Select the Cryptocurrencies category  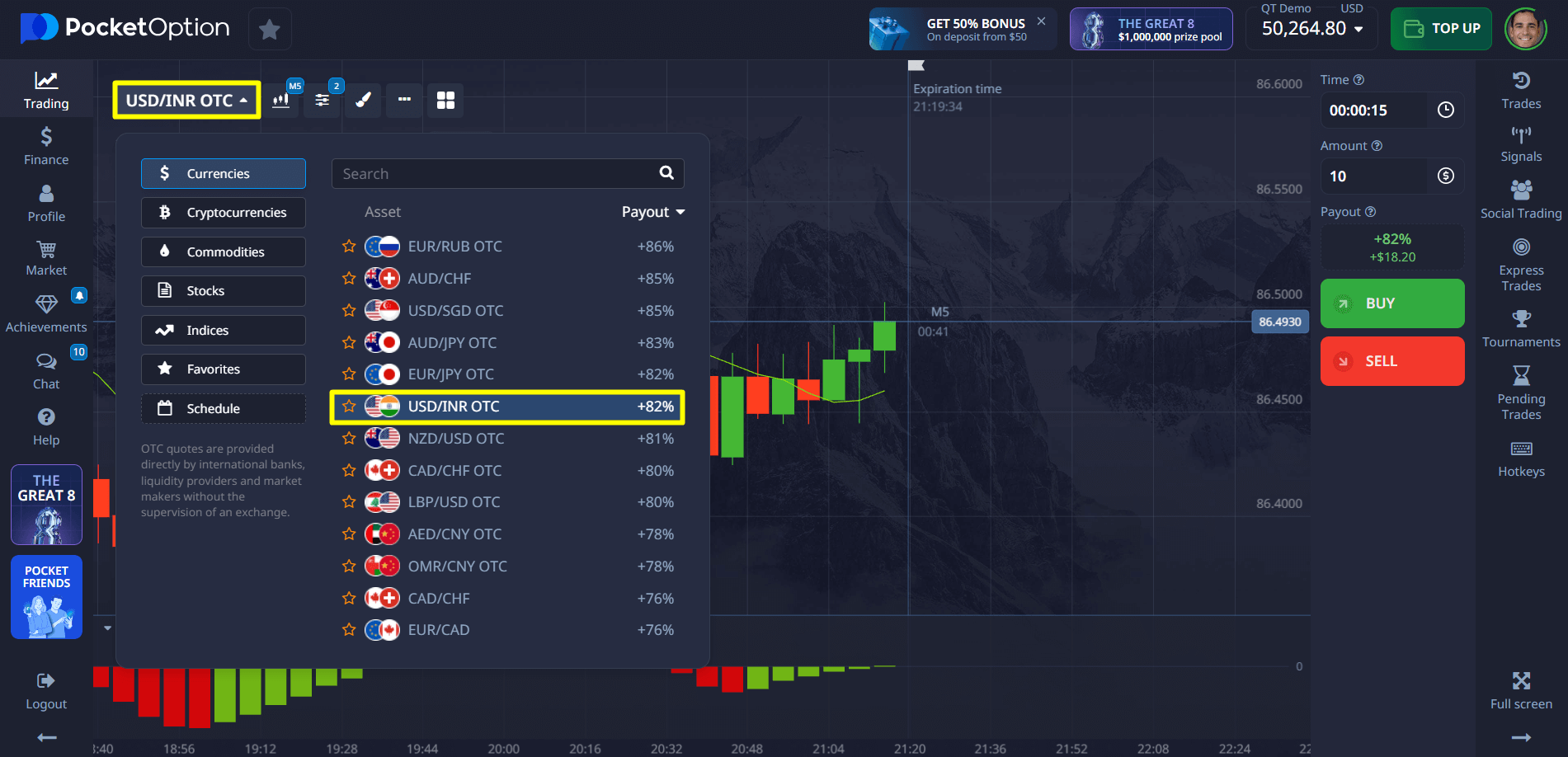point(224,213)
